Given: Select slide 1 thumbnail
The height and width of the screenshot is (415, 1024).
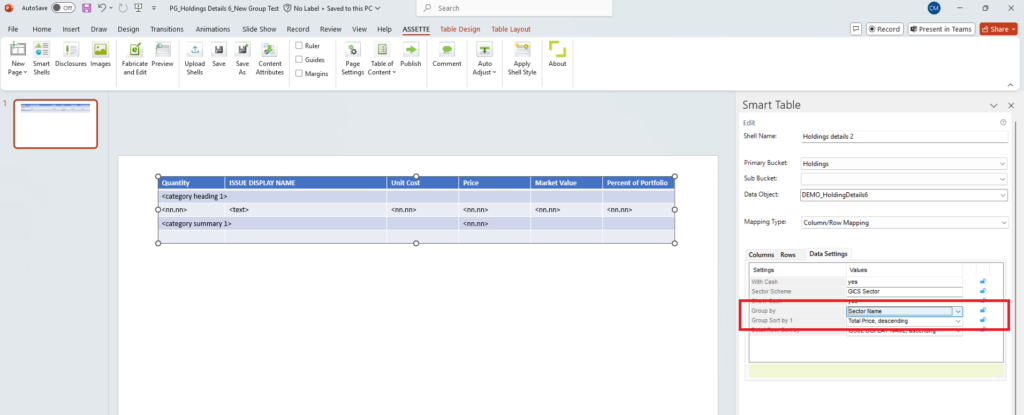Looking at the screenshot, I should [56, 124].
